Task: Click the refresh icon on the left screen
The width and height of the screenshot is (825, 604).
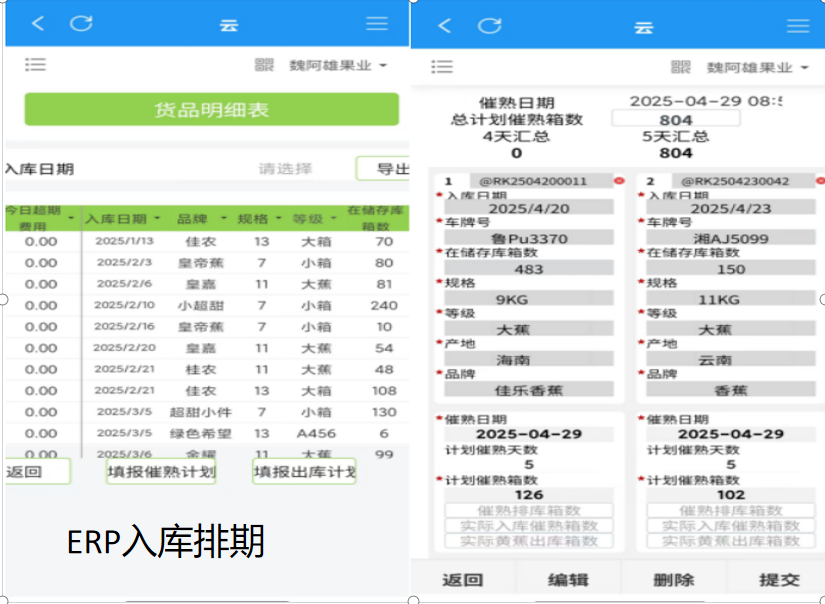Action: pyautogui.click(x=81, y=24)
